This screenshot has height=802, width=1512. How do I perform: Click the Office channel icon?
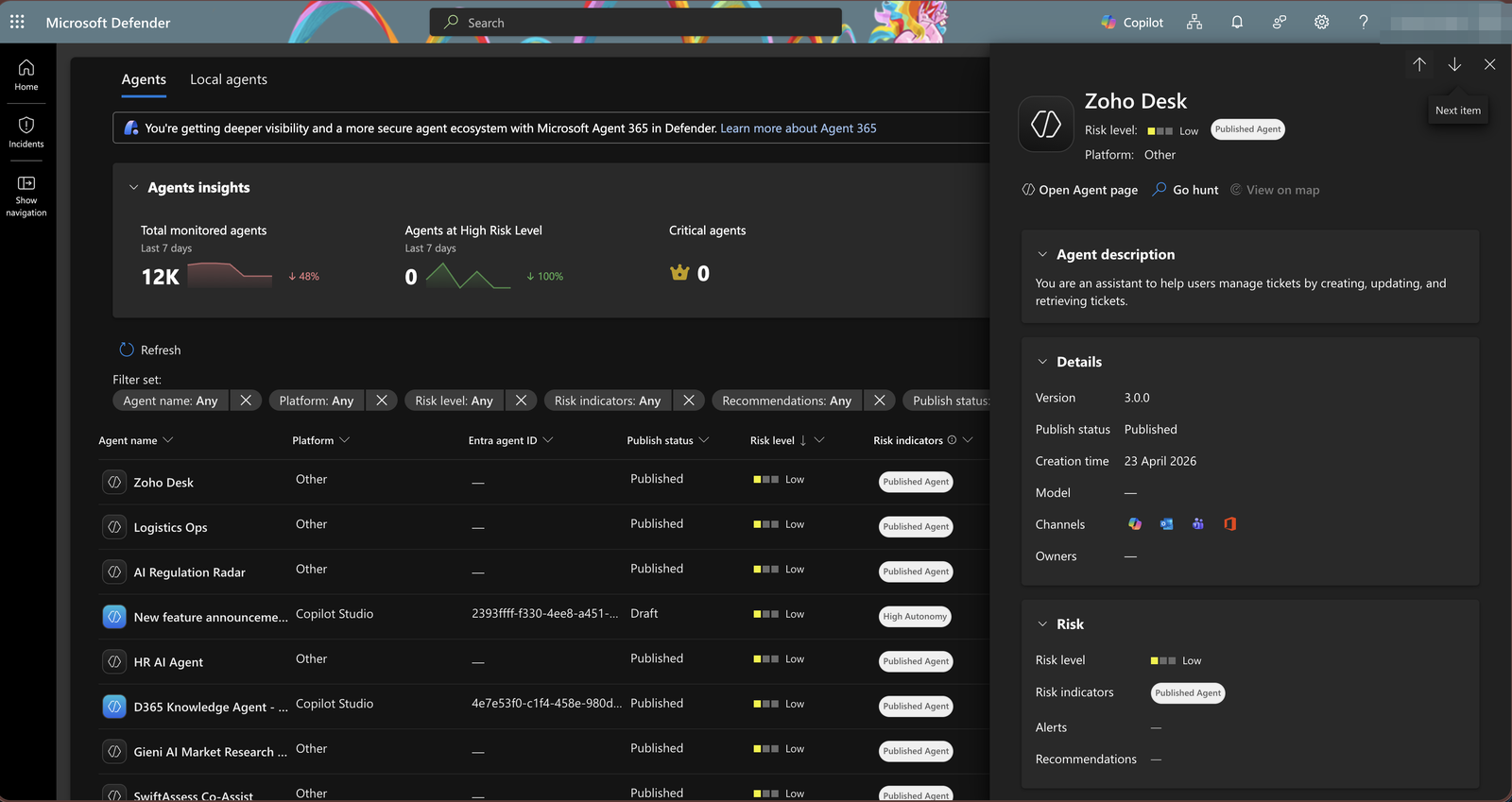[1230, 524]
